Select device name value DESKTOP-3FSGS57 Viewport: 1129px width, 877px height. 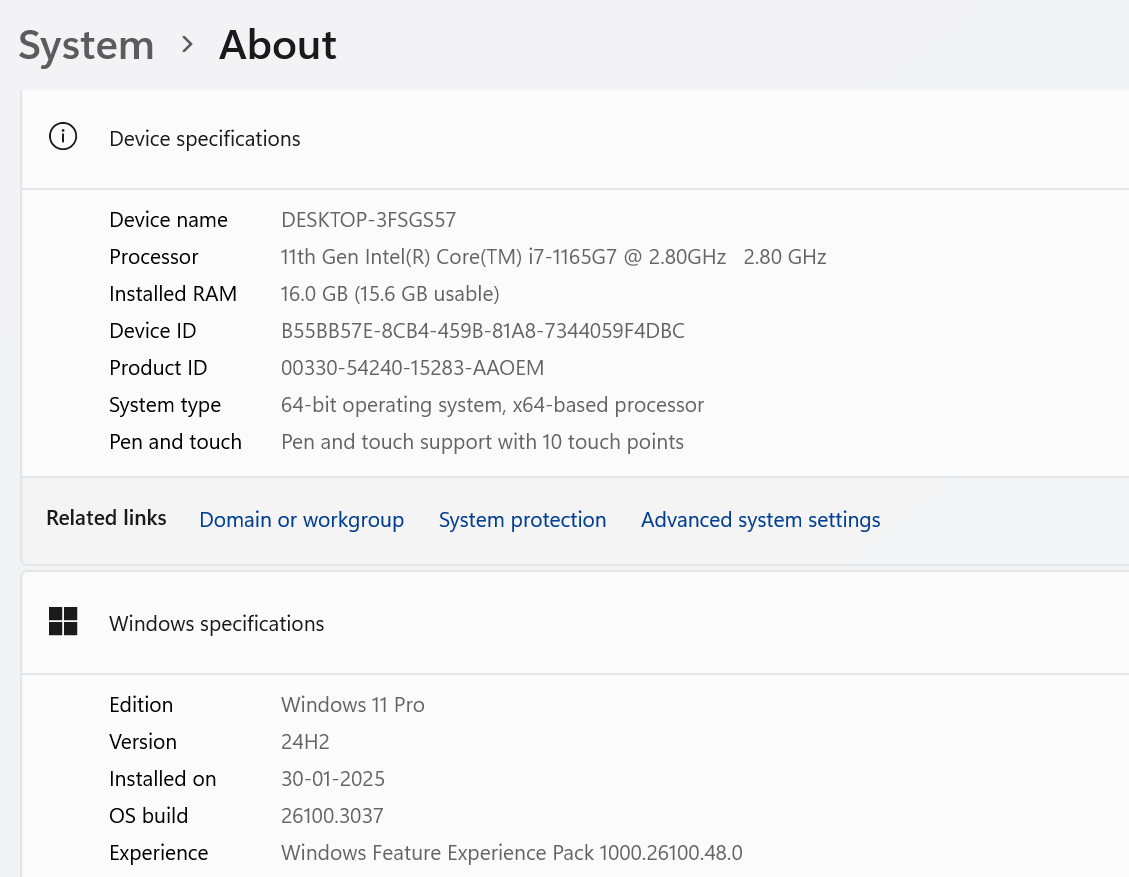point(368,220)
